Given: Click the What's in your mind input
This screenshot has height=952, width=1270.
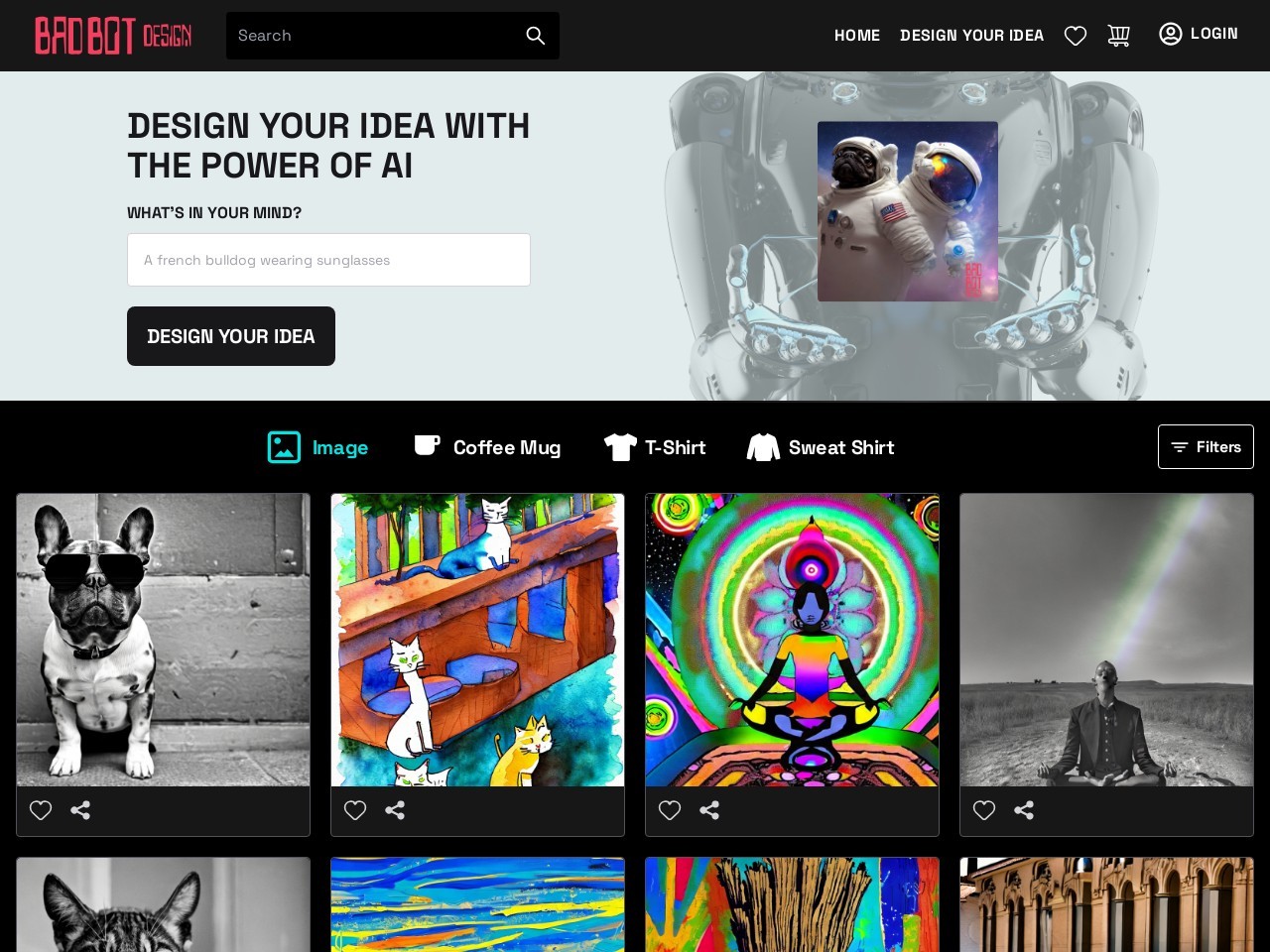Looking at the screenshot, I should pyautogui.click(x=328, y=260).
